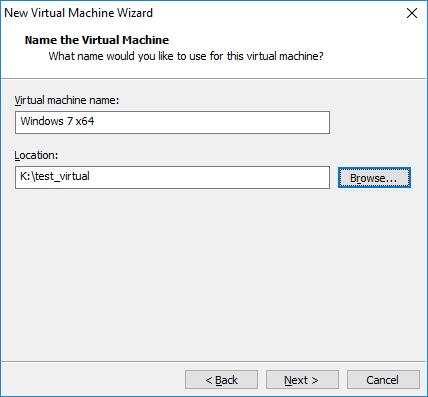Close the New Virtual Machine Wizard dialog
The width and height of the screenshot is (428, 397).
click(412, 13)
